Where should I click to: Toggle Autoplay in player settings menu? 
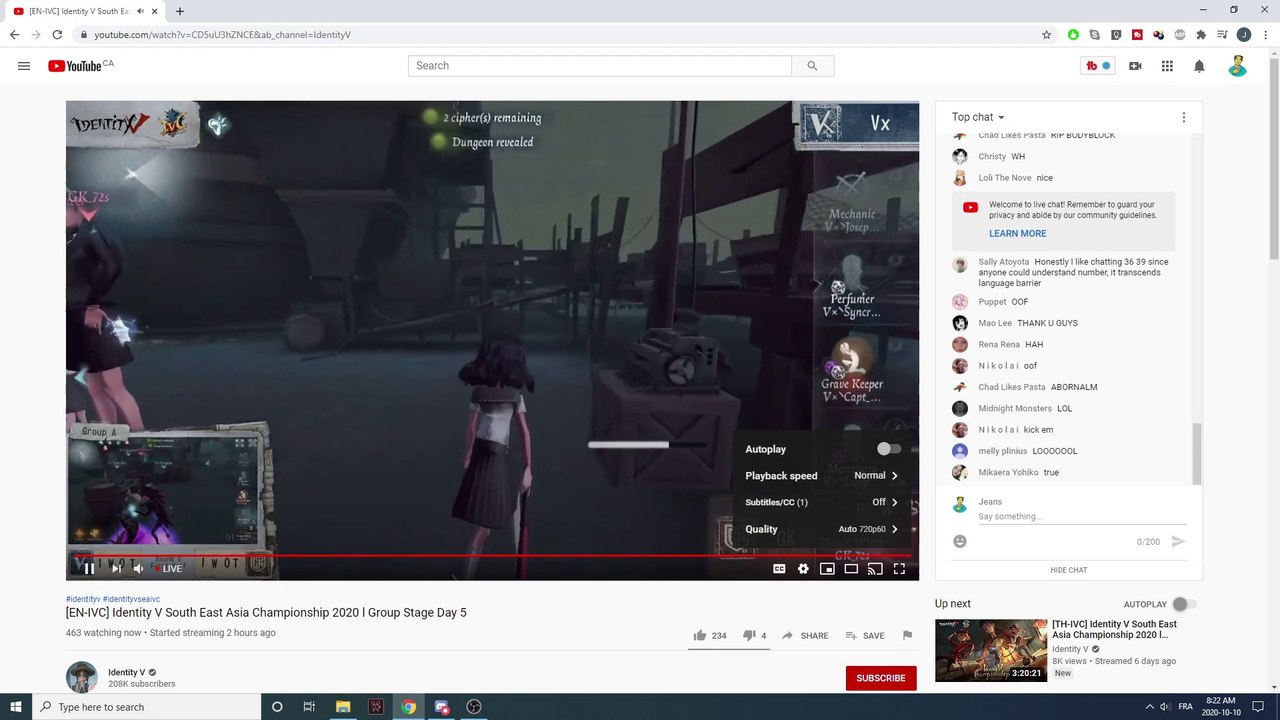889,449
